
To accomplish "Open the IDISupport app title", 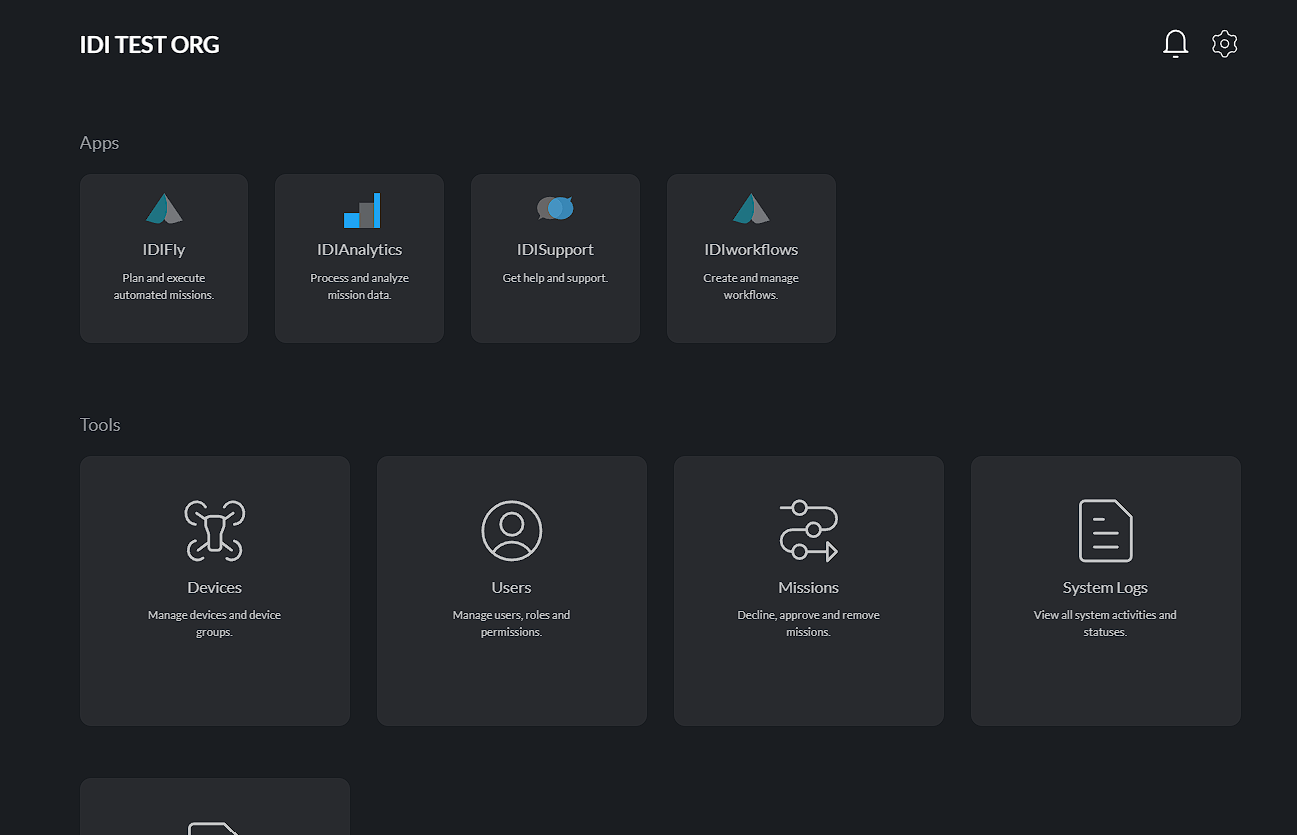I will tap(555, 250).
